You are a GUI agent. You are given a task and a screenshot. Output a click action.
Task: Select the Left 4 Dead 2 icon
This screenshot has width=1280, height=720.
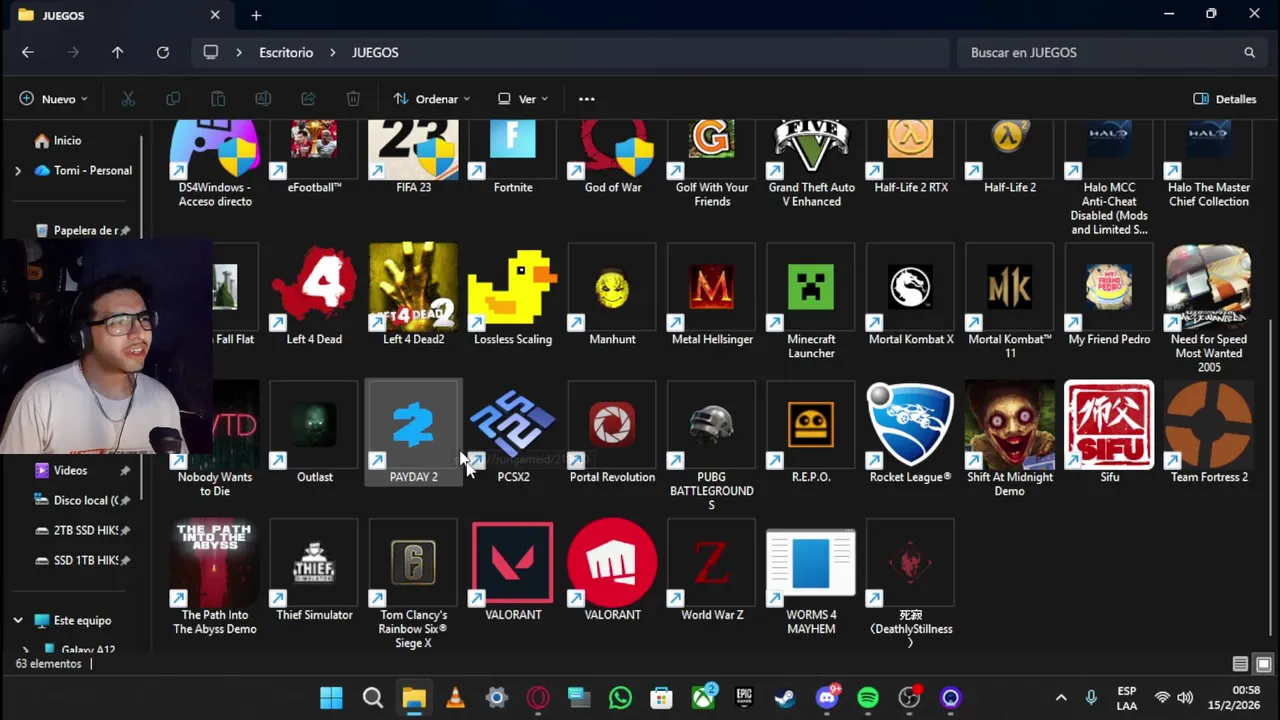413,287
